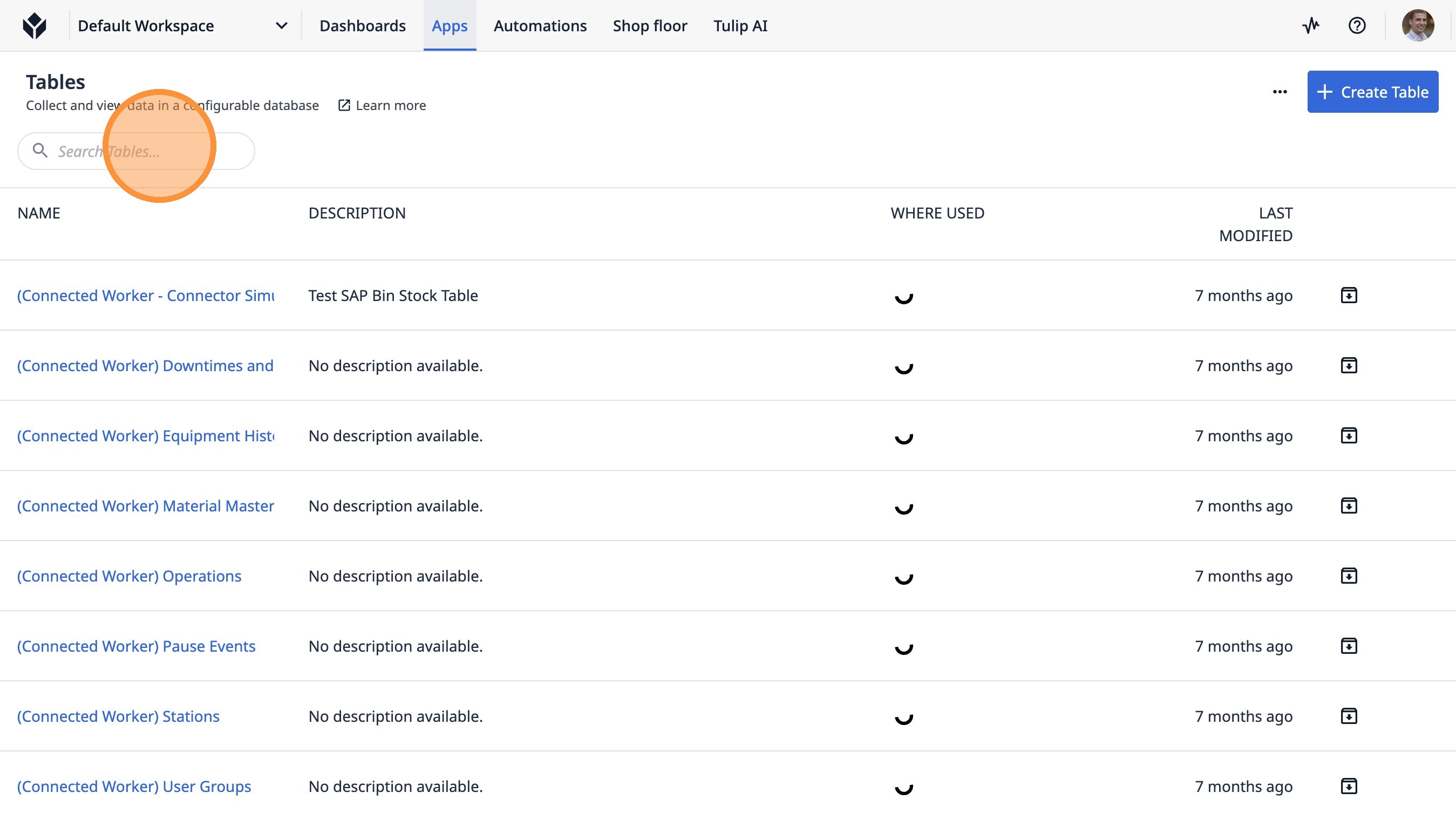
Task: Open the Tulip AI menu
Action: 740,26
